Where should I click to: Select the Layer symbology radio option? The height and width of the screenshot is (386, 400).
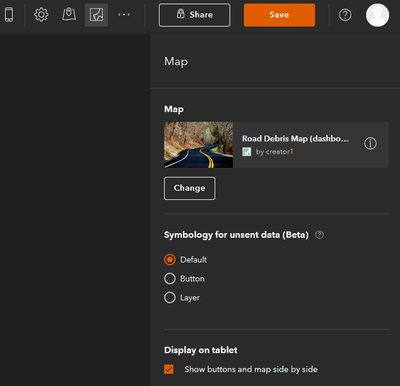(x=170, y=298)
